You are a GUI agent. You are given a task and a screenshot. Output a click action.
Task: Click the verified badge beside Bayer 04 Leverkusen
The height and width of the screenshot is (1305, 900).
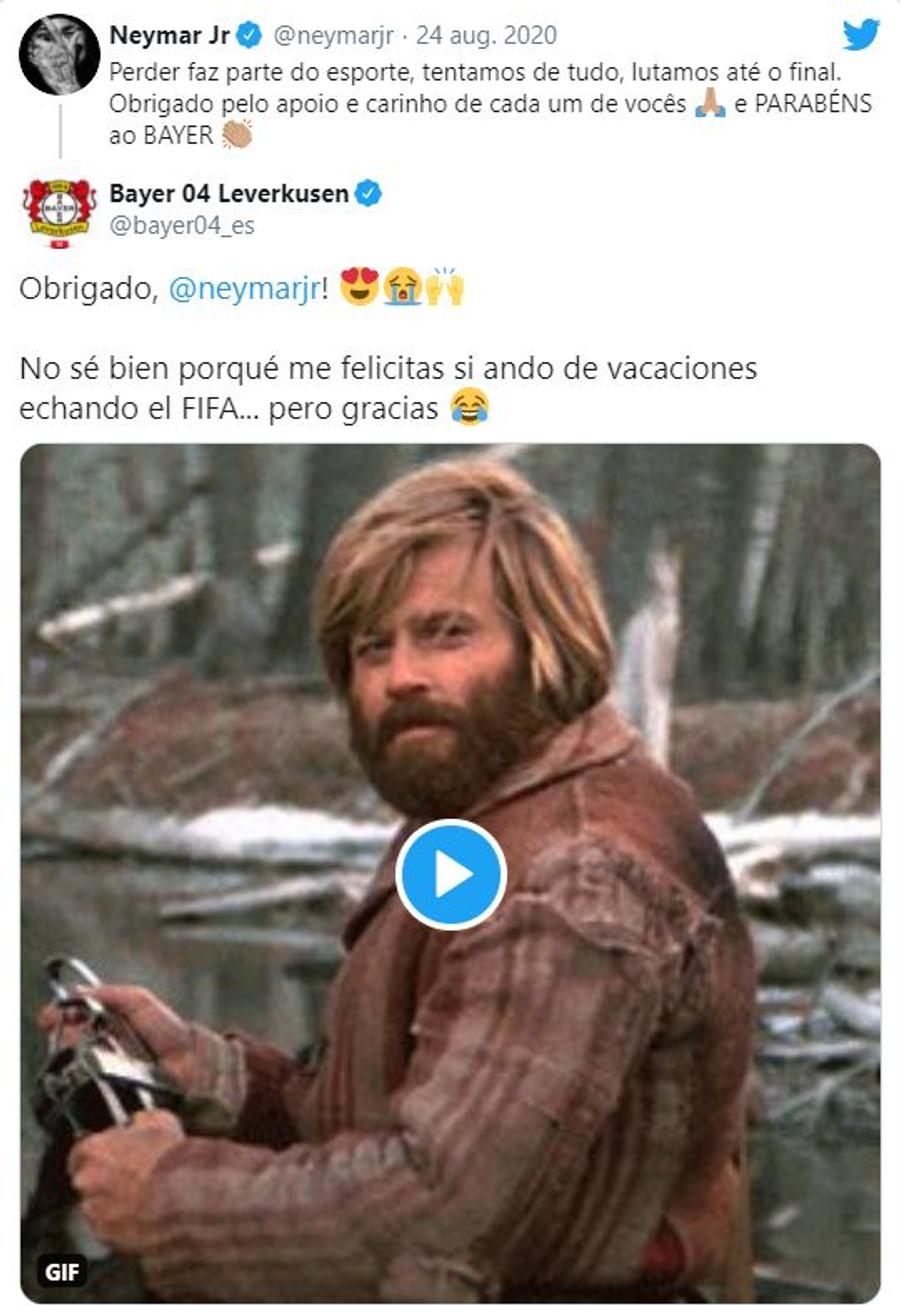[x=368, y=193]
